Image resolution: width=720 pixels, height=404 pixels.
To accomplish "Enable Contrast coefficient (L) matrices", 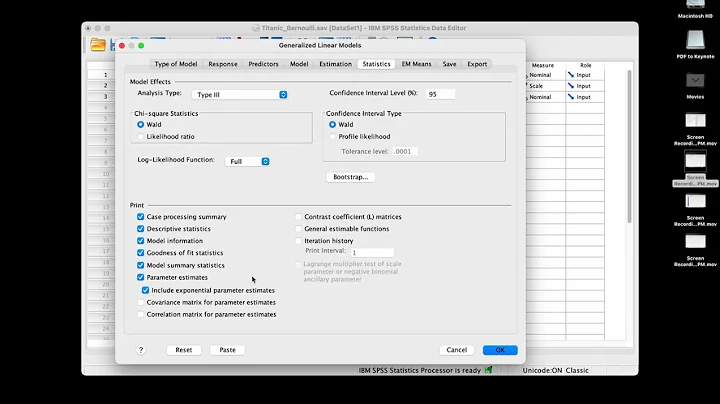I will pyautogui.click(x=298, y=217).
